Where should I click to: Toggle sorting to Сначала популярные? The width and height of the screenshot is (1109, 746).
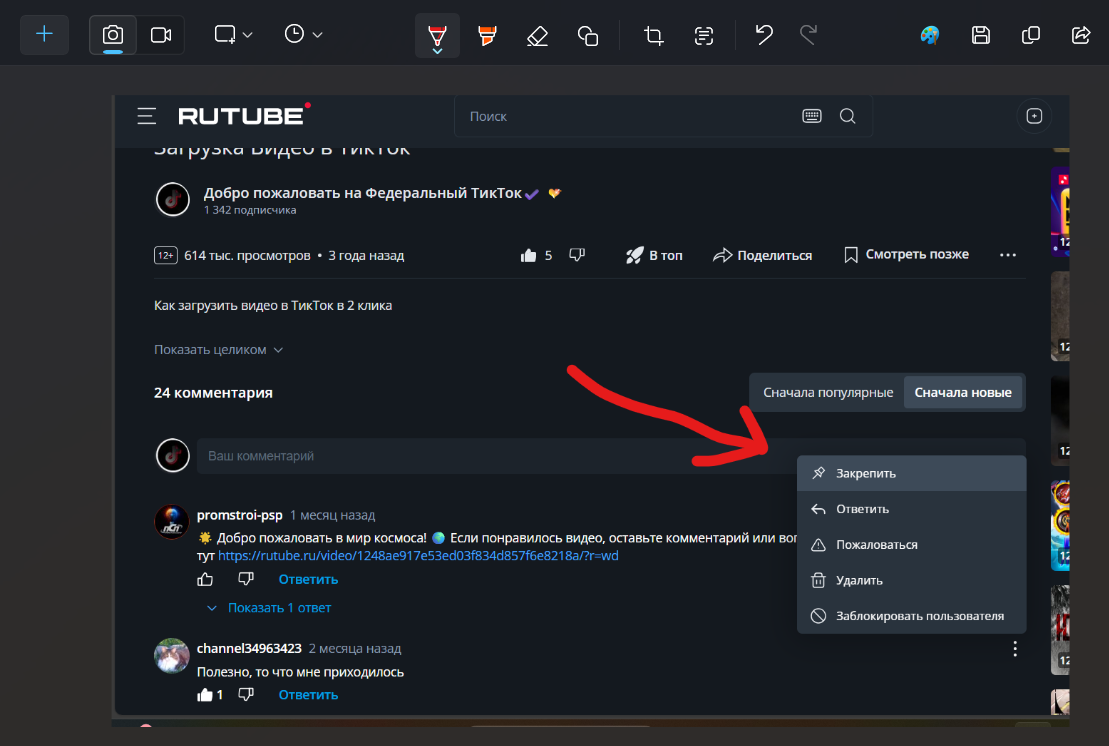(827, 393)
